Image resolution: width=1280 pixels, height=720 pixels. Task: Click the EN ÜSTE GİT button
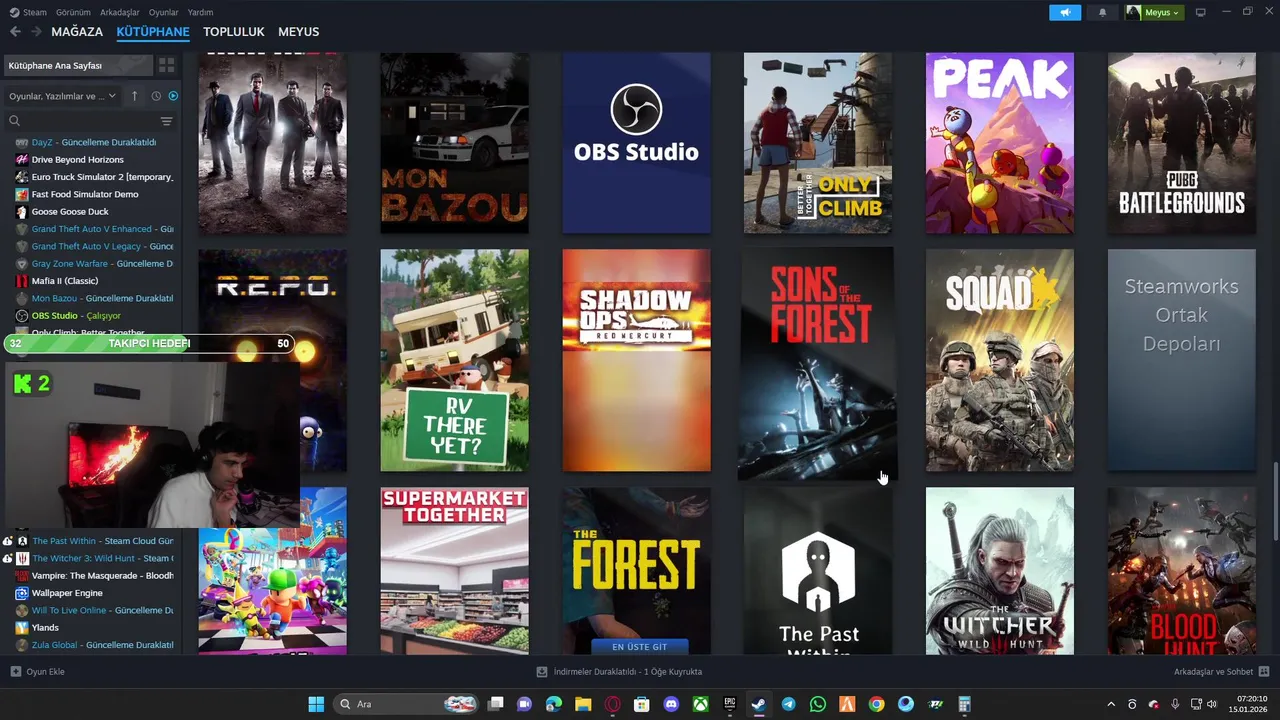(x=639, y=647)
